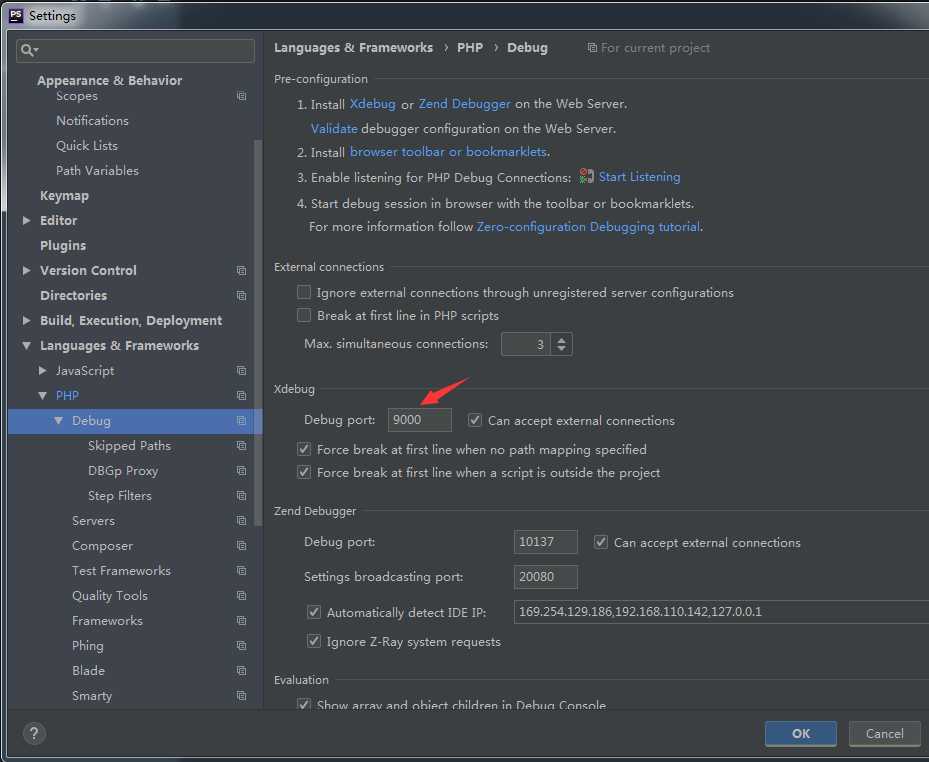Open the Keymap settings page

pyautogui.click(x=64, y=196)
